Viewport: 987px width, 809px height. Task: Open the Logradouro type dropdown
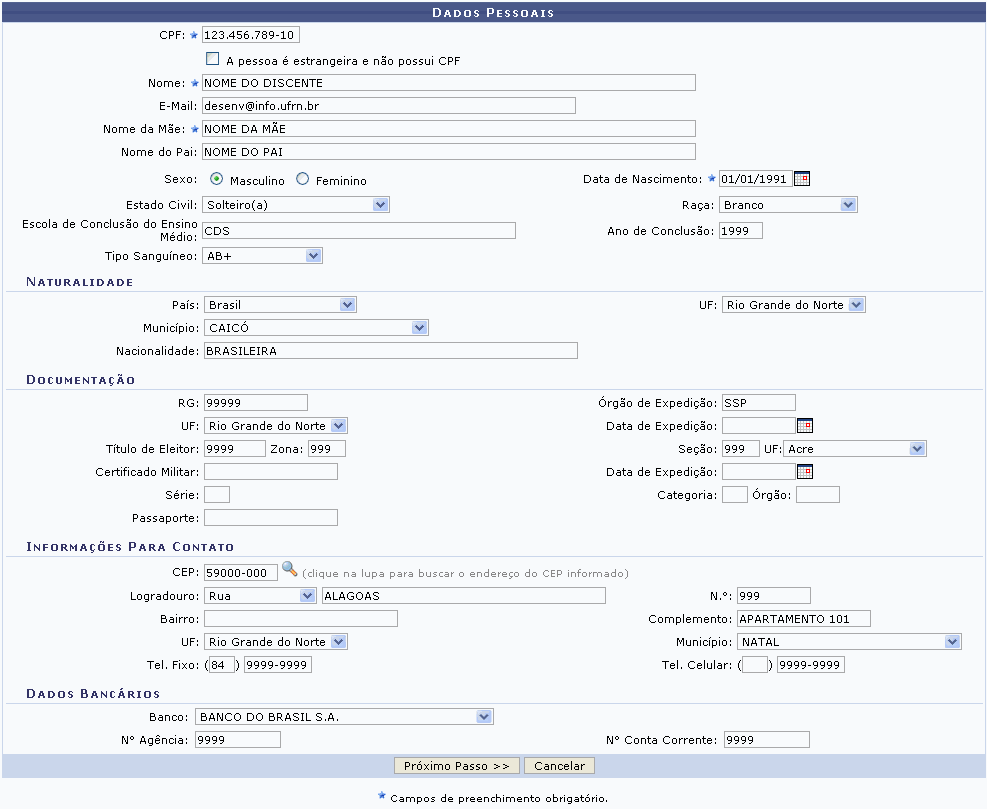point(260,596)
